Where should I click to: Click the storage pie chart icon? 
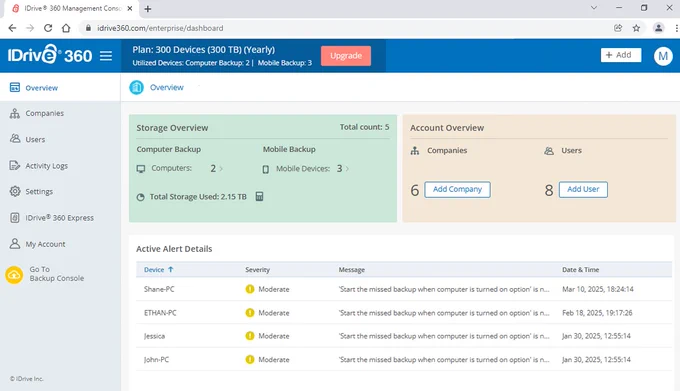(141, 197)
